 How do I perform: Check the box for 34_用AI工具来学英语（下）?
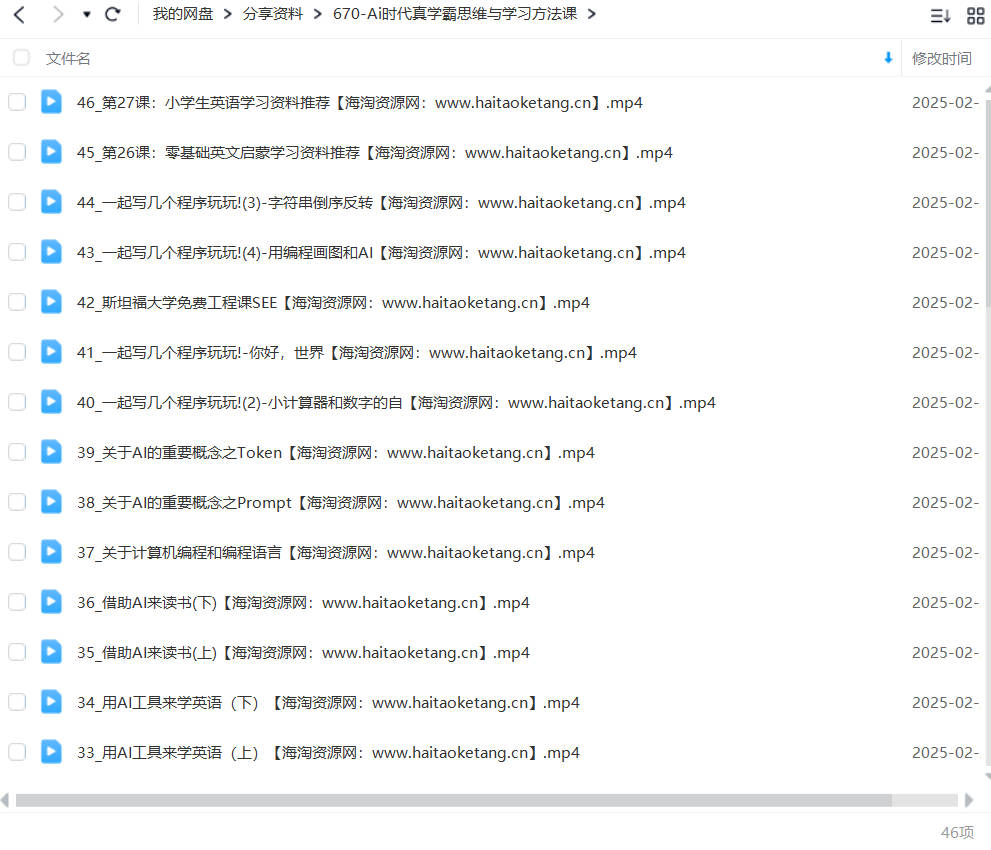click(17, 701)
